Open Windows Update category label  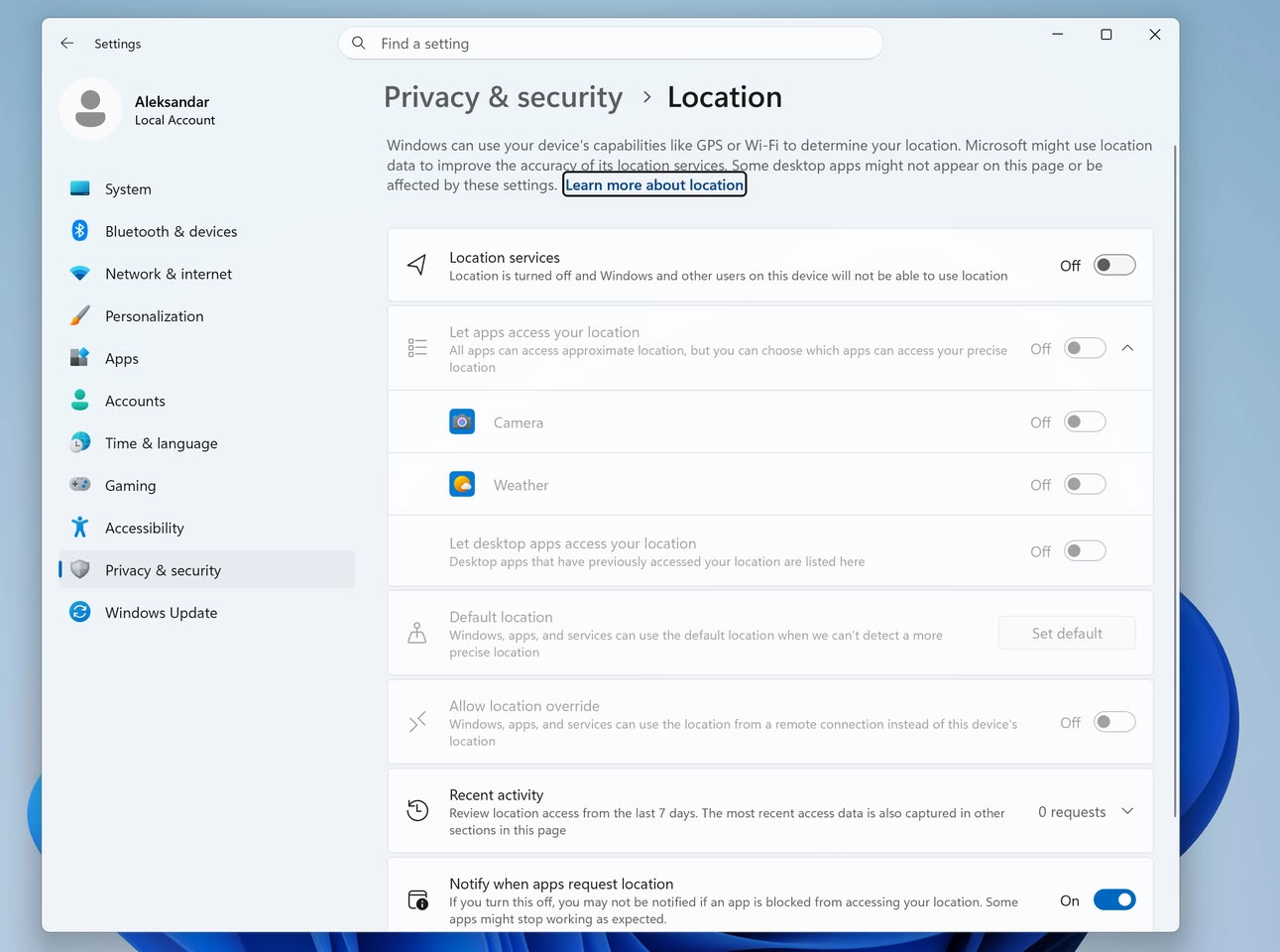click(x=162, y=613)
